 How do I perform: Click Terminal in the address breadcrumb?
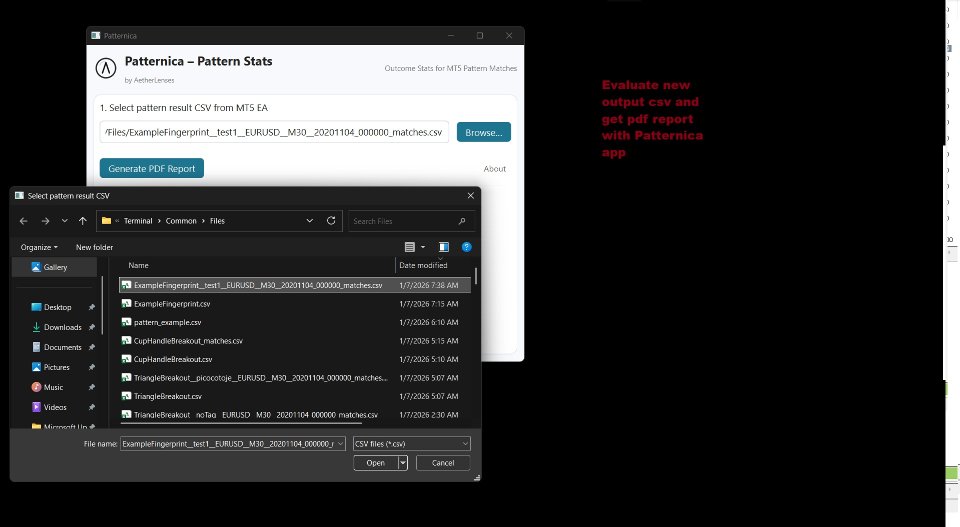point(138,221)
